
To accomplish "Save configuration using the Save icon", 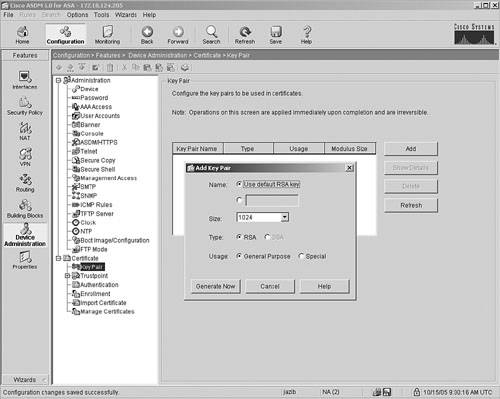I will (276, 35).
